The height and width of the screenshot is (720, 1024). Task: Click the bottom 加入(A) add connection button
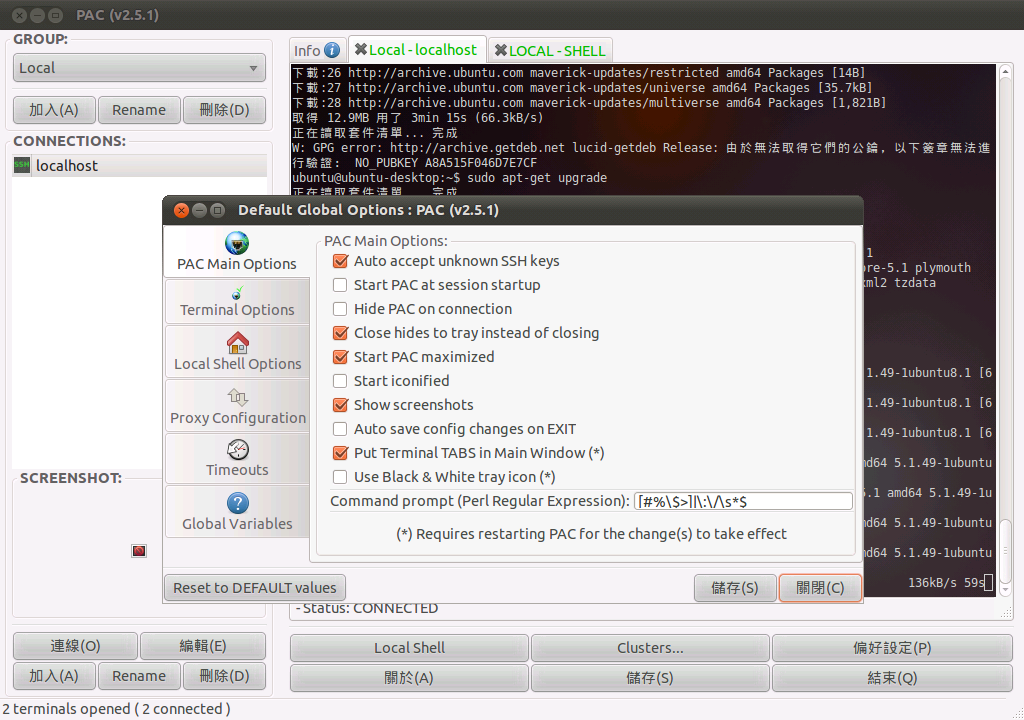[x=54, y=676]
